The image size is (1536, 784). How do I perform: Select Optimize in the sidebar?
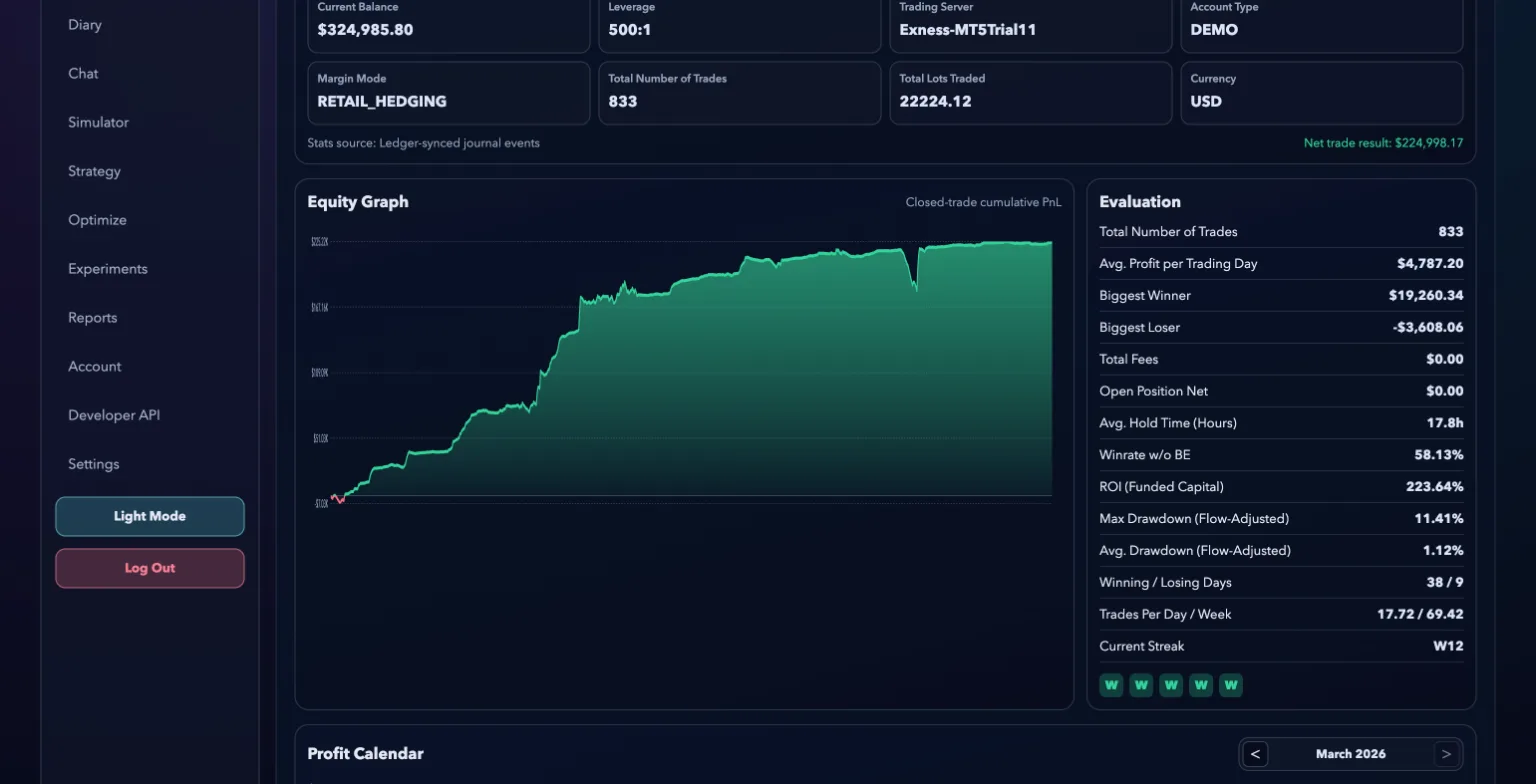pyautogui.click(x=97, y=221)
